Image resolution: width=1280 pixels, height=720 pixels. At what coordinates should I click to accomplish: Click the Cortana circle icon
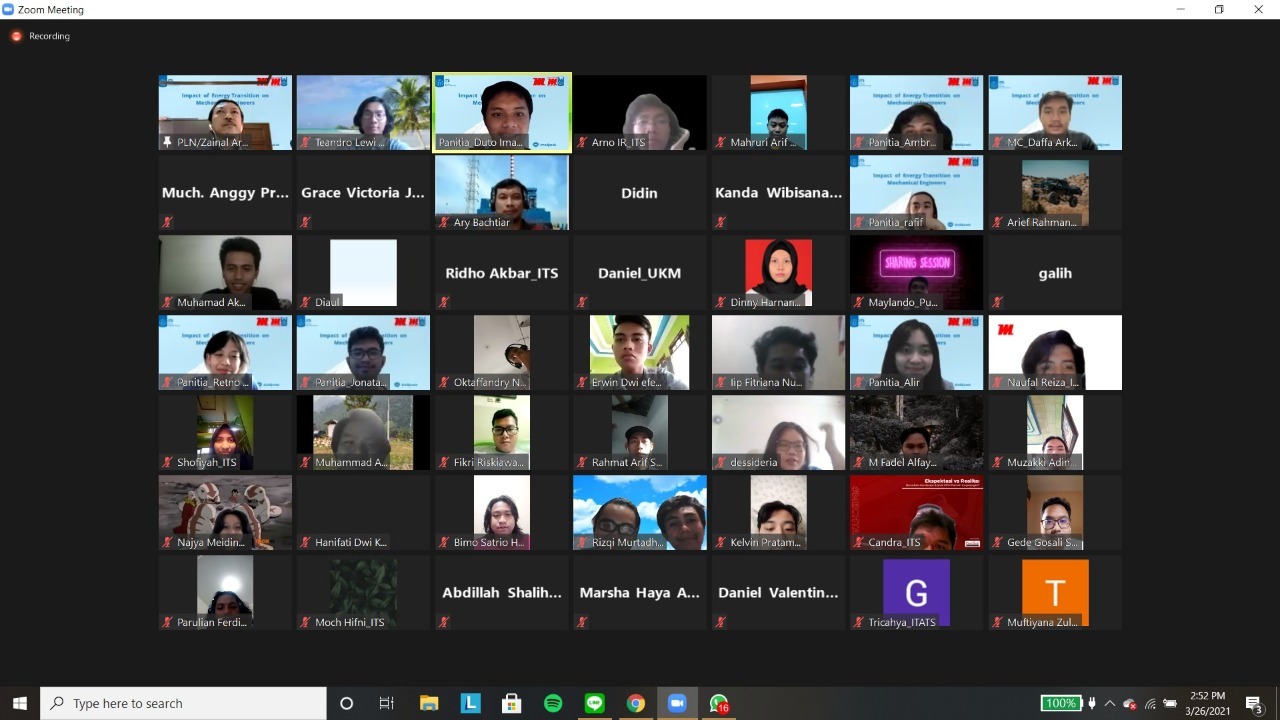[346, 703]
